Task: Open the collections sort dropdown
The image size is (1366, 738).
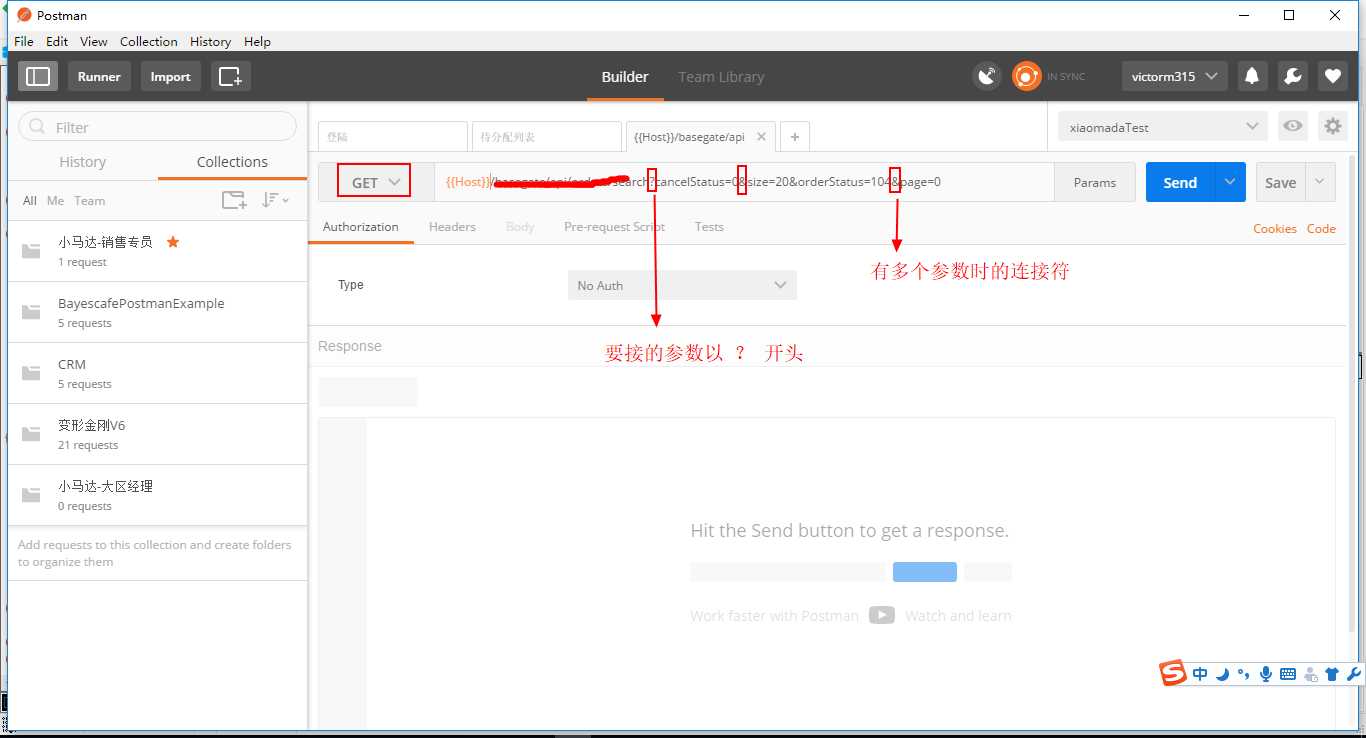Action: click(x=275, y=200)
